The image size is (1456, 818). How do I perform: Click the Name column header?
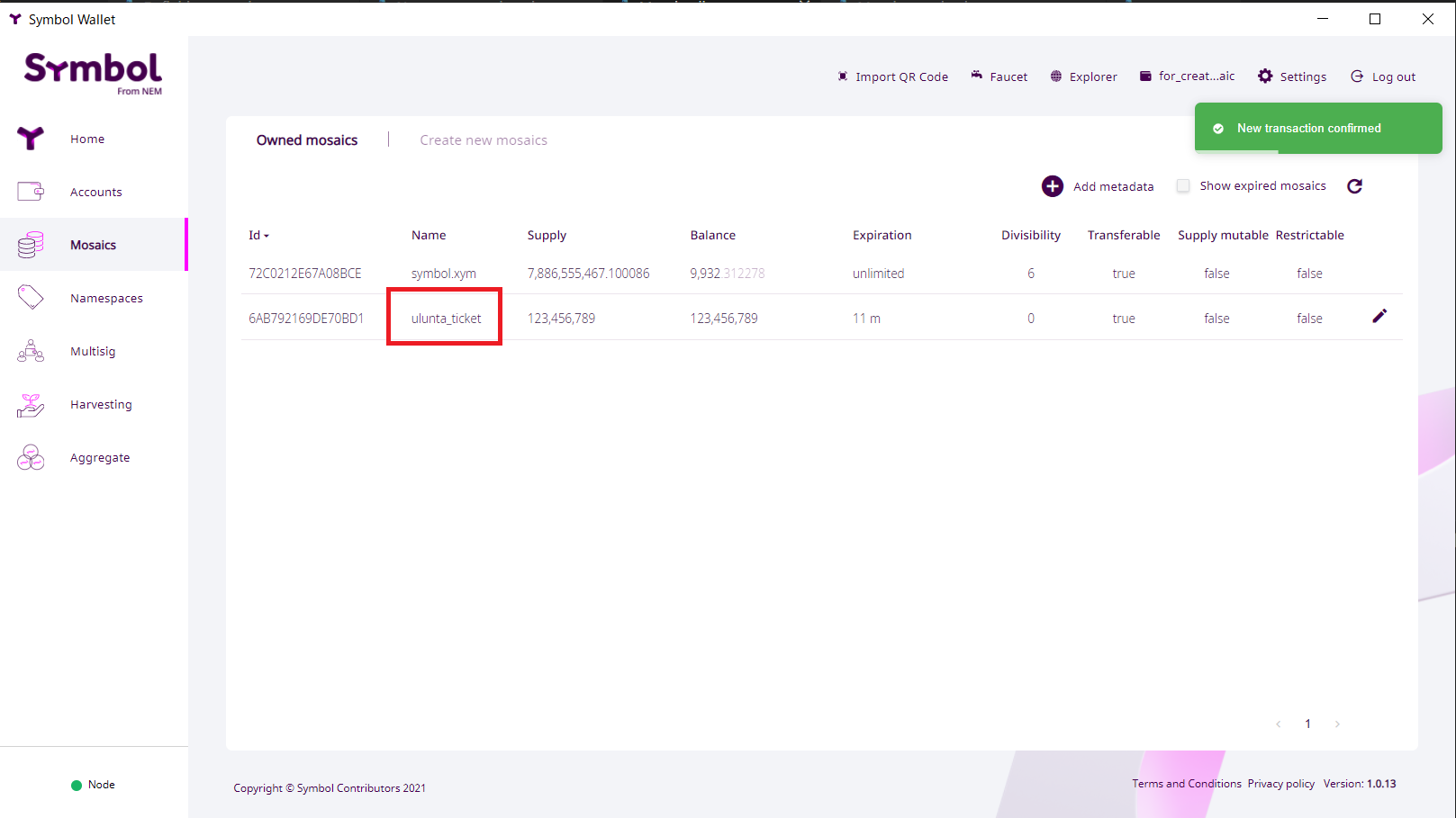429,235
